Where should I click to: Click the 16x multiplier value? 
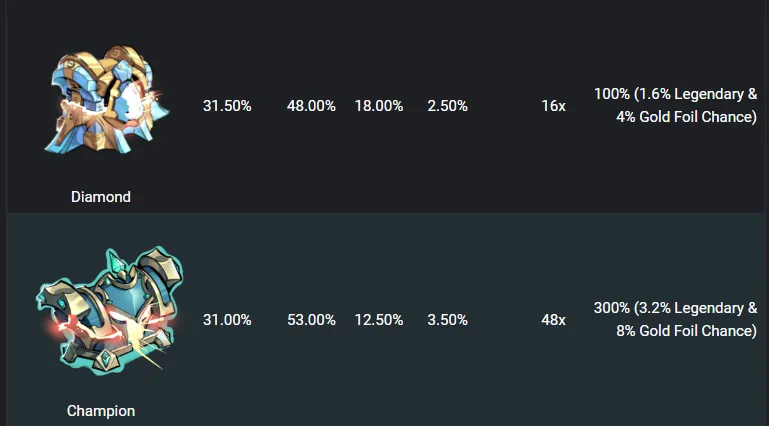click(x=553, y=106)
